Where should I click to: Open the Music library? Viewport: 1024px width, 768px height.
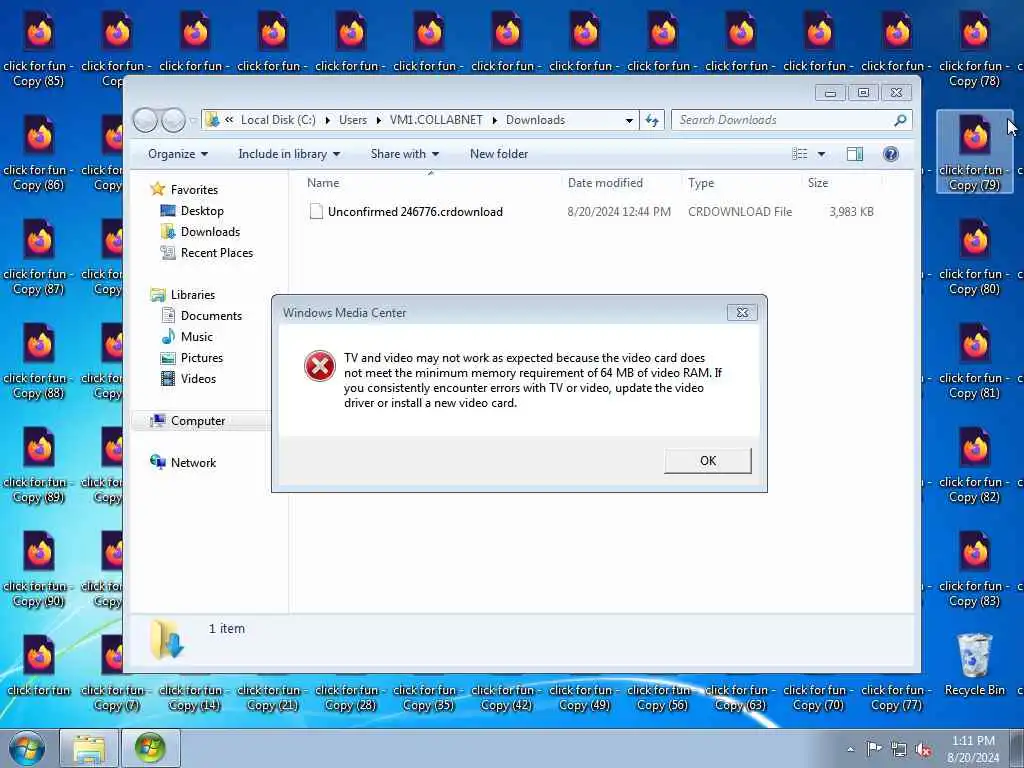click(197, 336)
